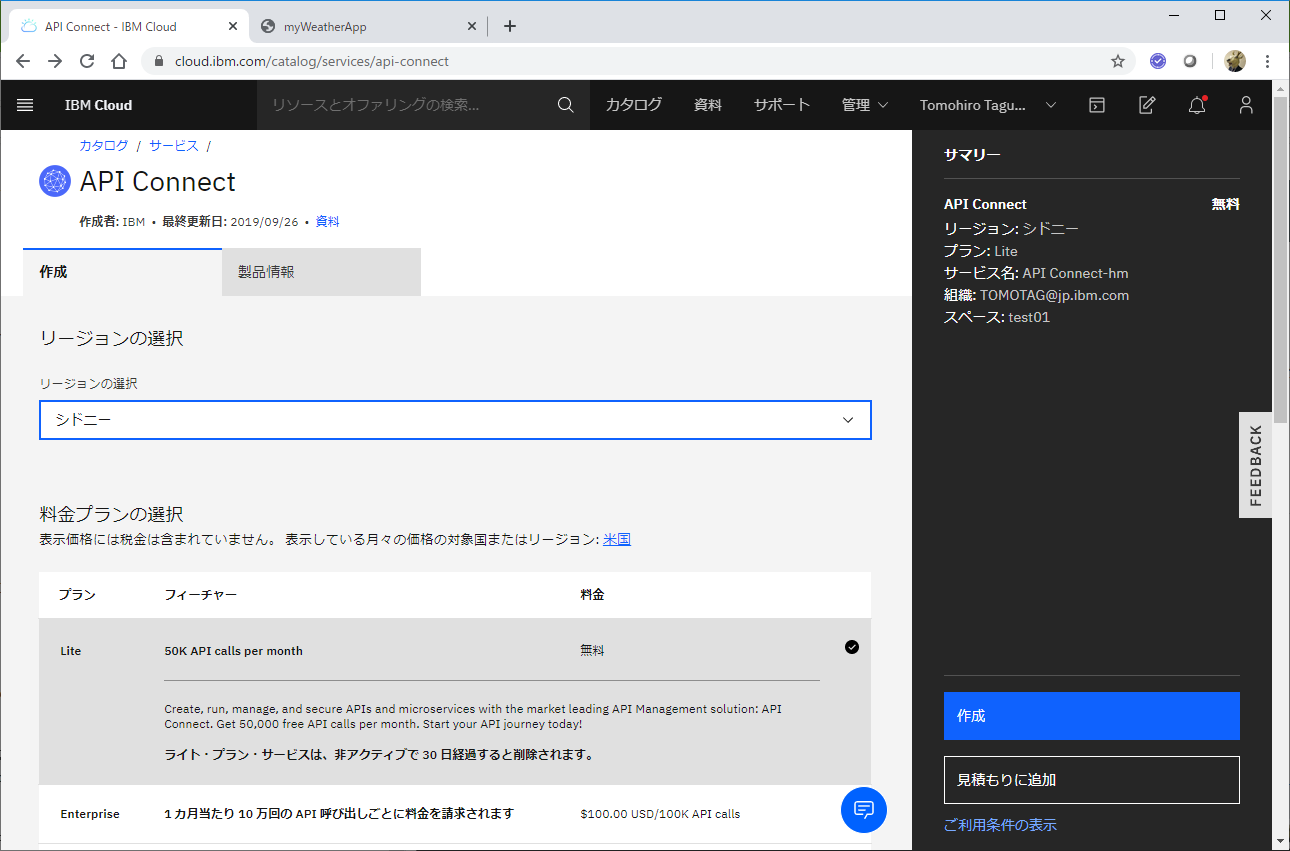
Task: Open the IBM Cloud Shell icon
Action: pos(1097,105)
